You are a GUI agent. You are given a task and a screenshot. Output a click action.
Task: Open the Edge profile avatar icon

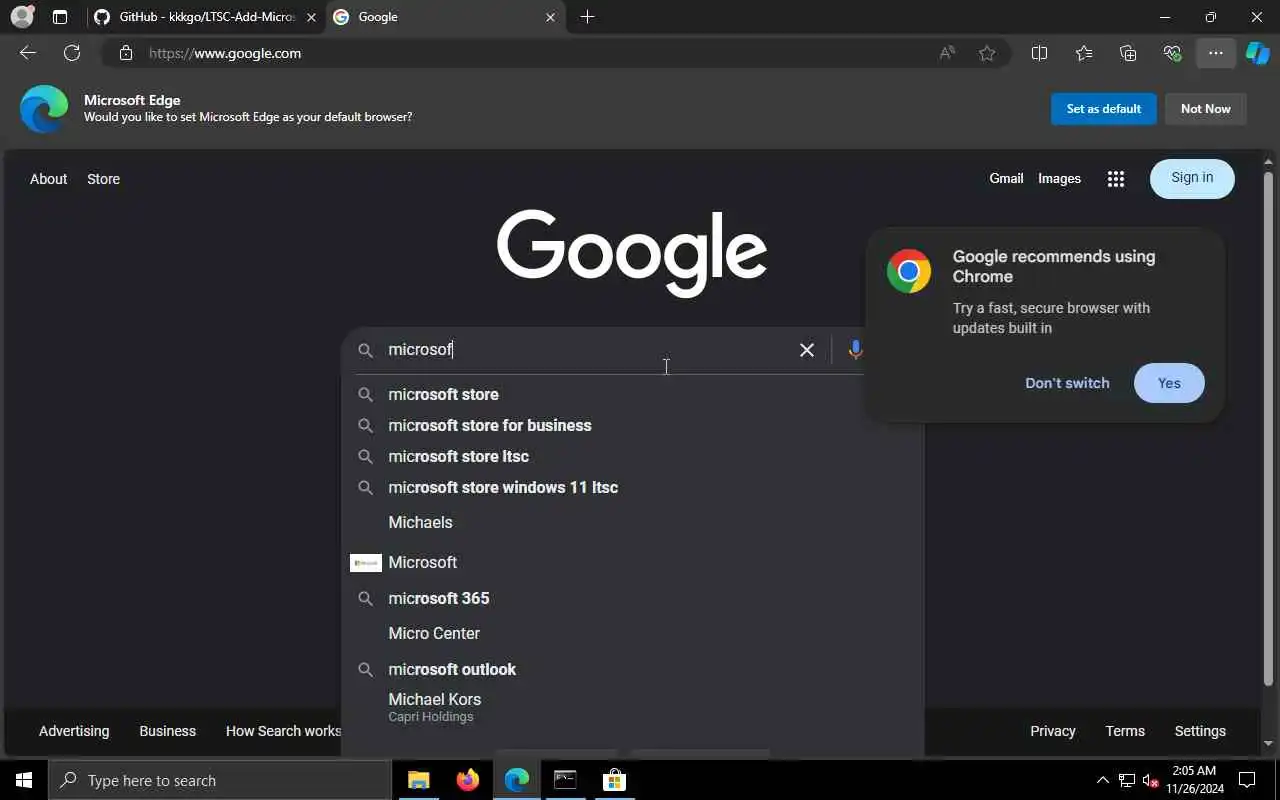tap(22, 17)
